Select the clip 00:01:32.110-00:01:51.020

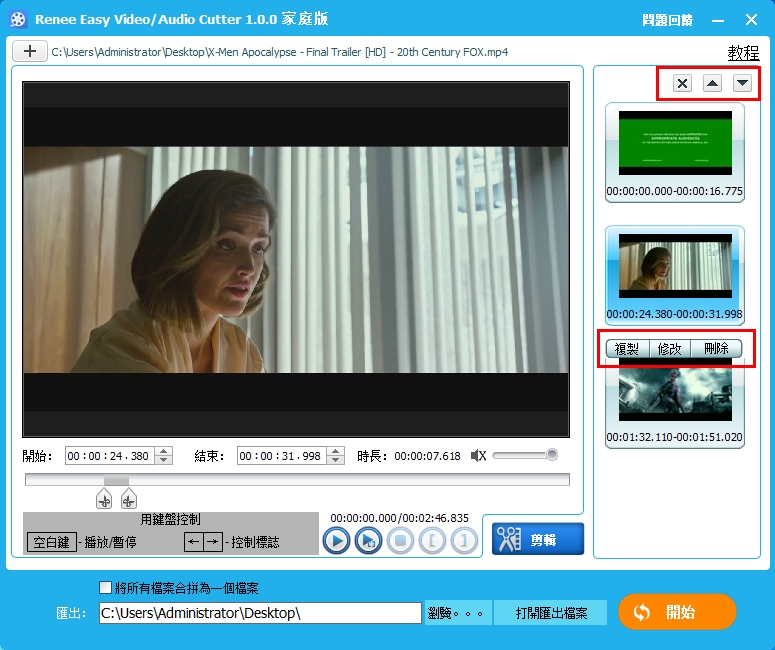[x=675, y=403]
